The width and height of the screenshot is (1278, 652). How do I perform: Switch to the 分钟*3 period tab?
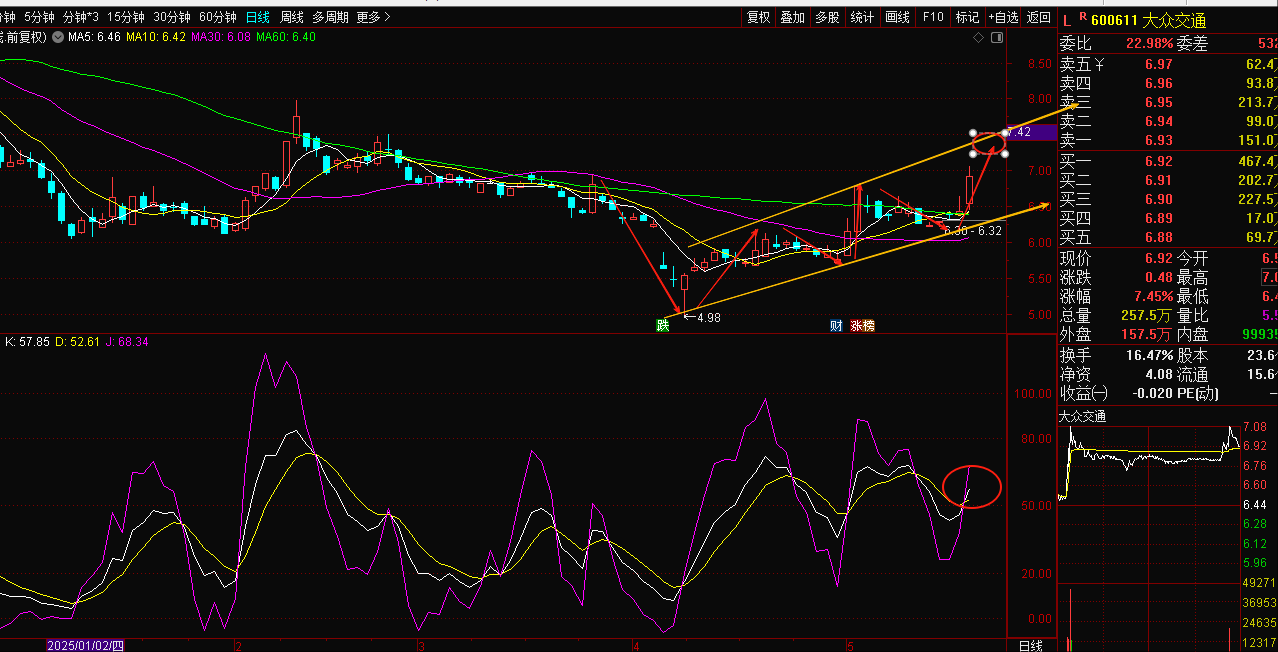(81, 17)
